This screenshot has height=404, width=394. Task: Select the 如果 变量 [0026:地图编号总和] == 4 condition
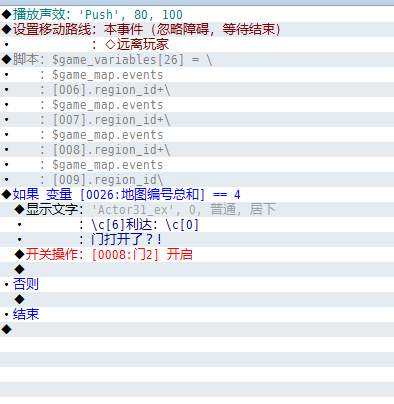pyautogui.click(x=197, y=194)
